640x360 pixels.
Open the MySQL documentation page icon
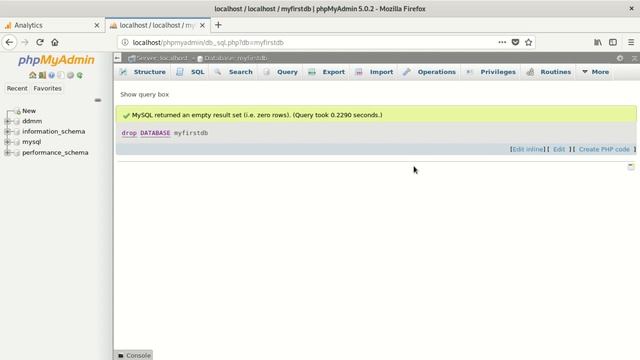61,75
